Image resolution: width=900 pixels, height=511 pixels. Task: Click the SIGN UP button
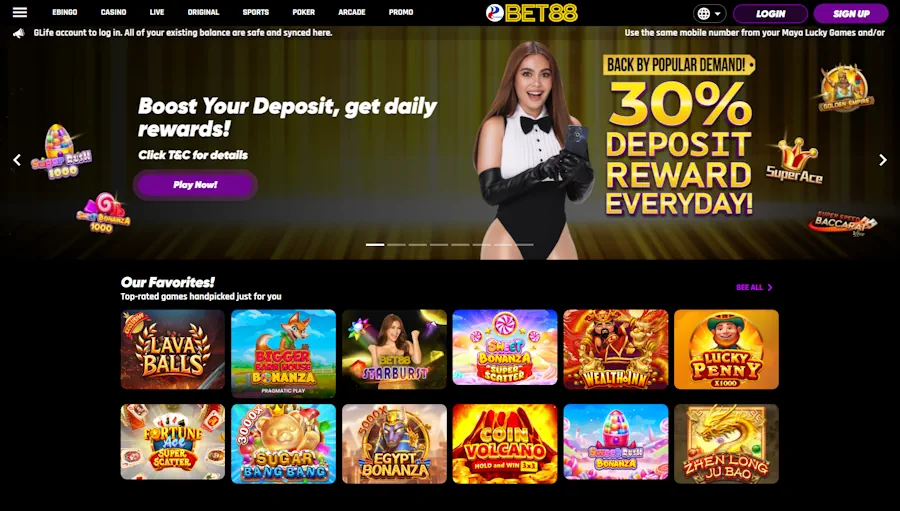point(851,14)
